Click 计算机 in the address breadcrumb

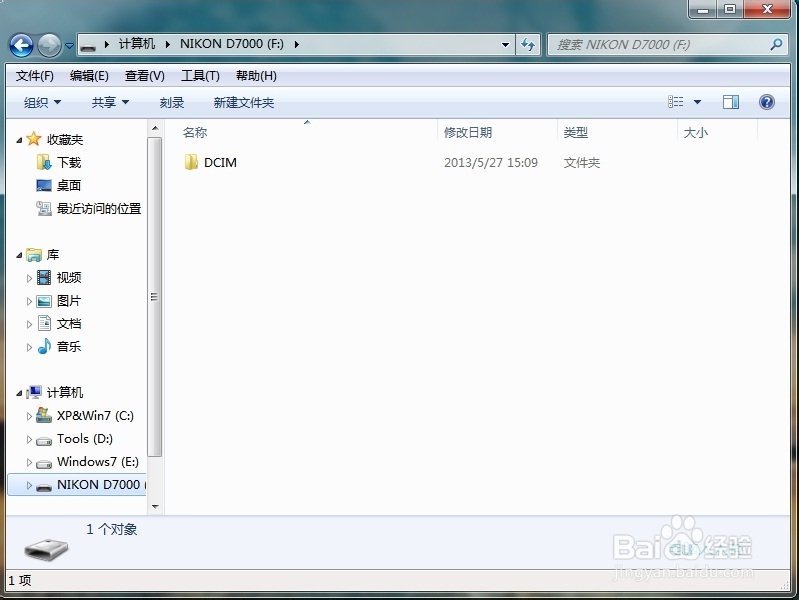click(x=137, y=44)
